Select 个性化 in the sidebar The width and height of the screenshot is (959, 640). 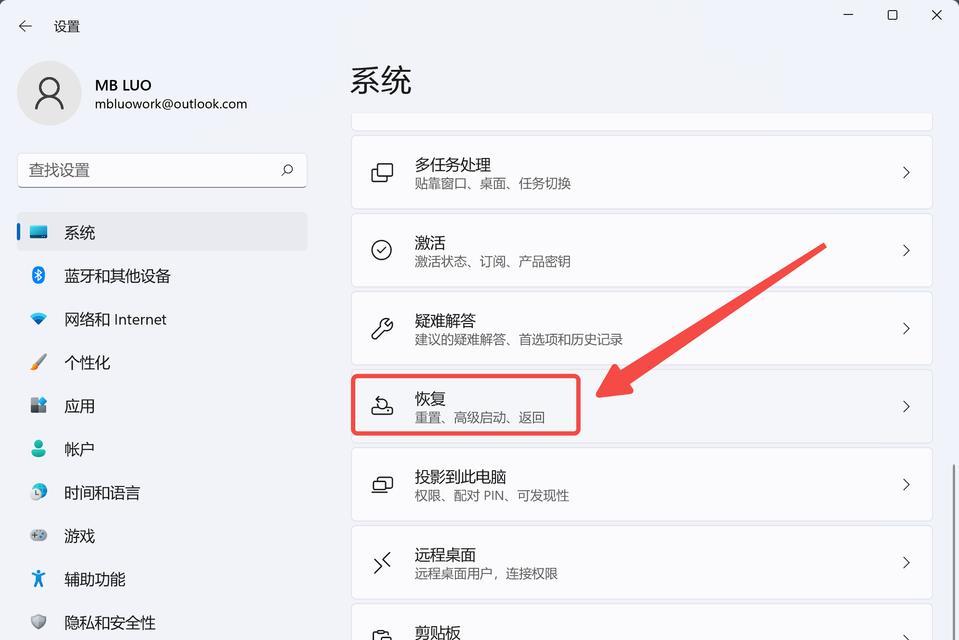(x=162, y=362)
